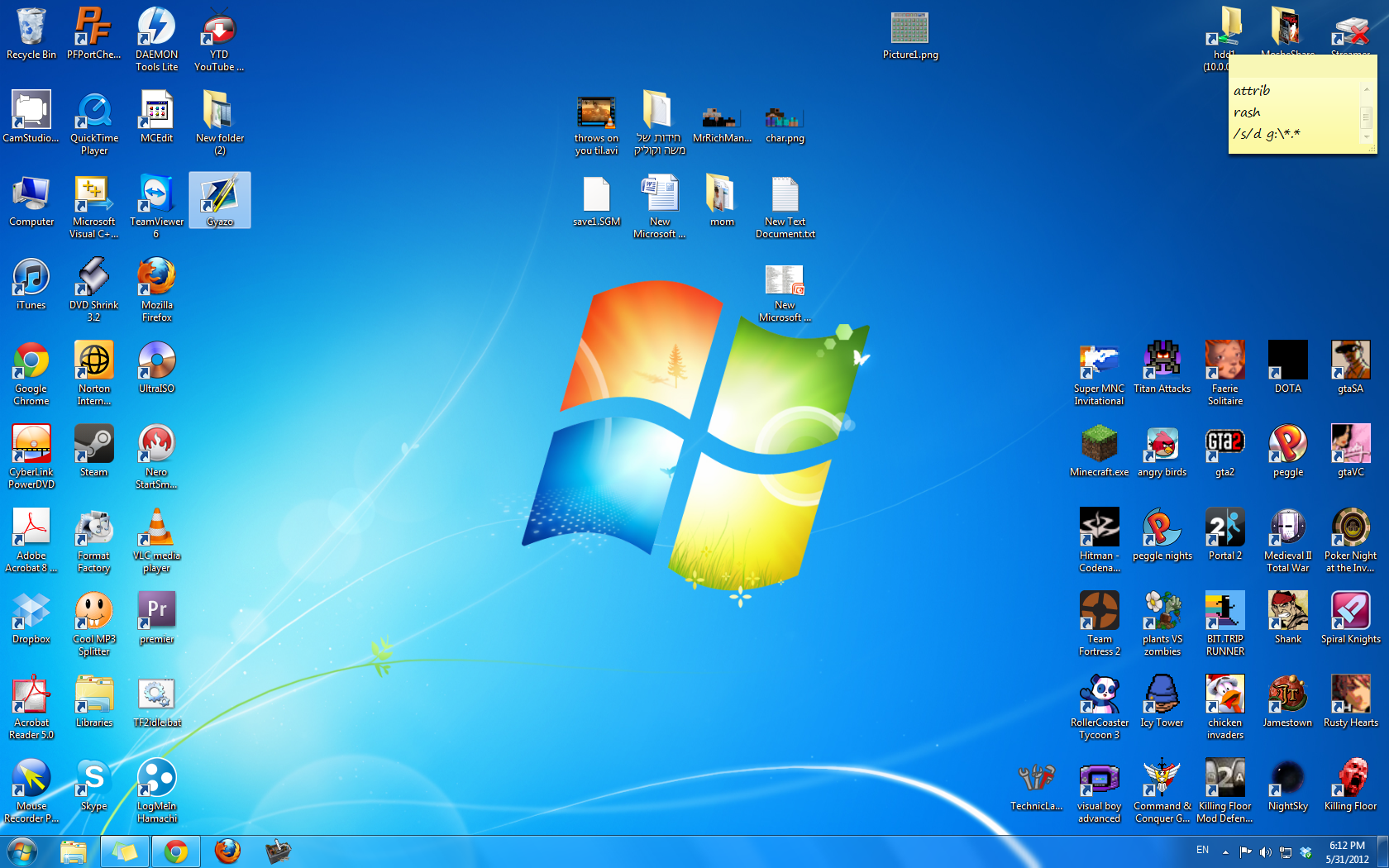The width and height of the screenshot is (1389, 868).
Task: Select the Titan Attacks shortcut
Action: coord(1162,368)
